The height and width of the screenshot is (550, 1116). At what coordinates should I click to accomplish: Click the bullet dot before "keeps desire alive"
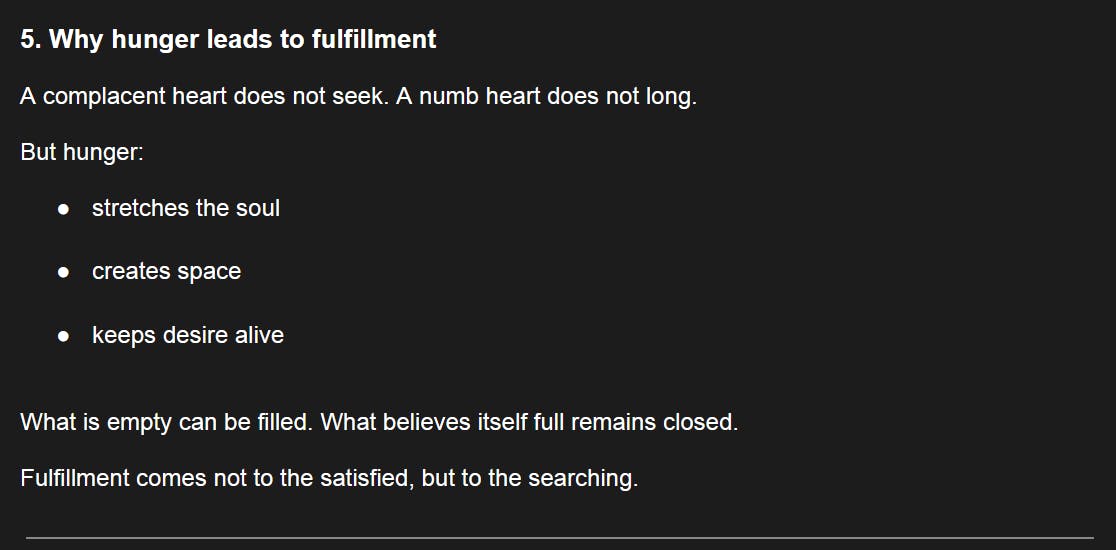coord(63,336)
